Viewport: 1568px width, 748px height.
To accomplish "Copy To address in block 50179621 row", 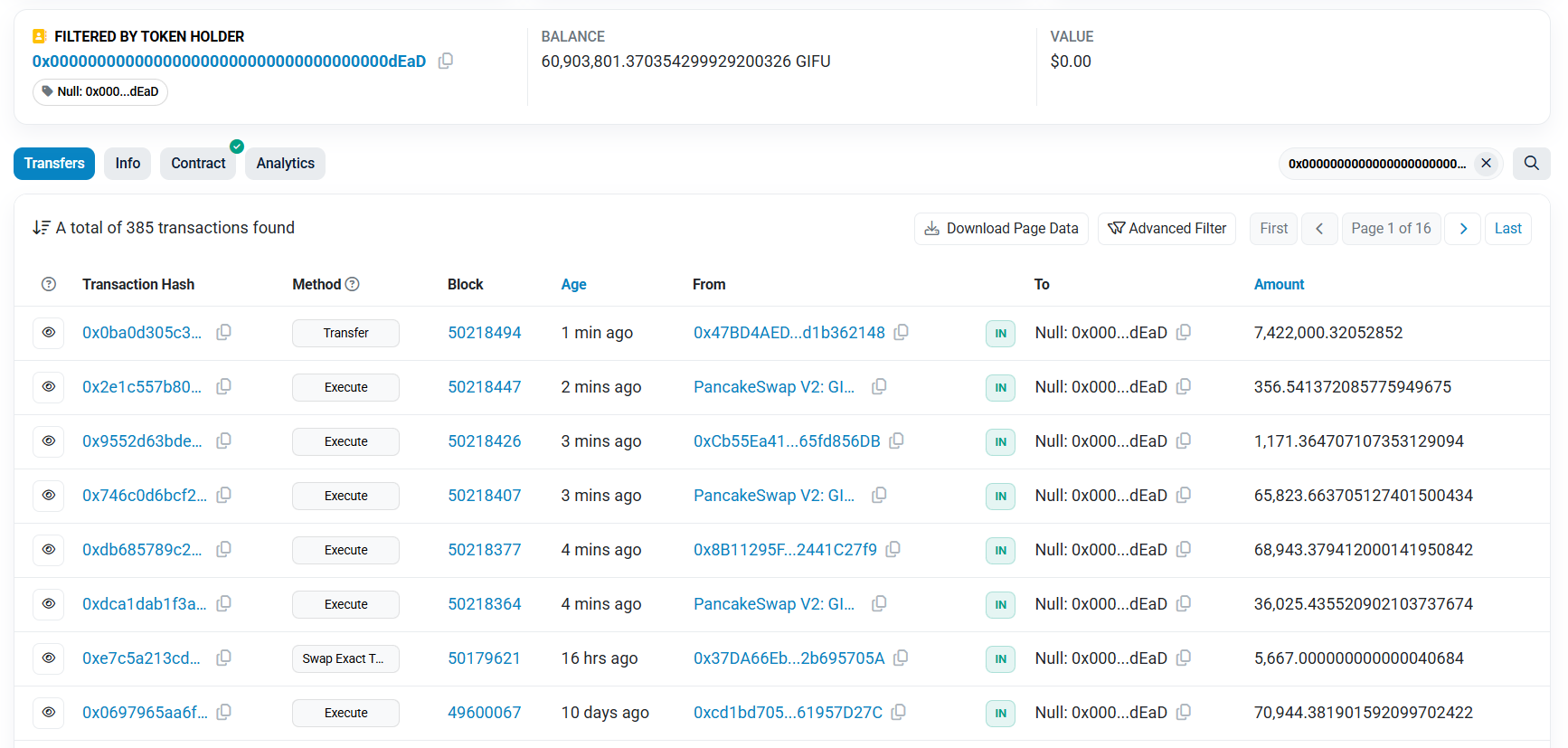I will coord(1183,658).
